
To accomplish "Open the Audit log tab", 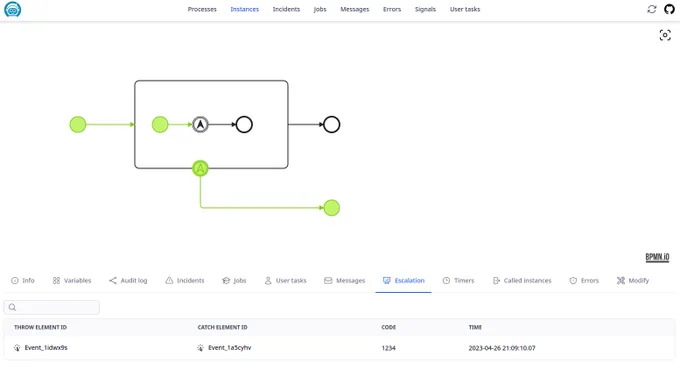I will [128, 281].
